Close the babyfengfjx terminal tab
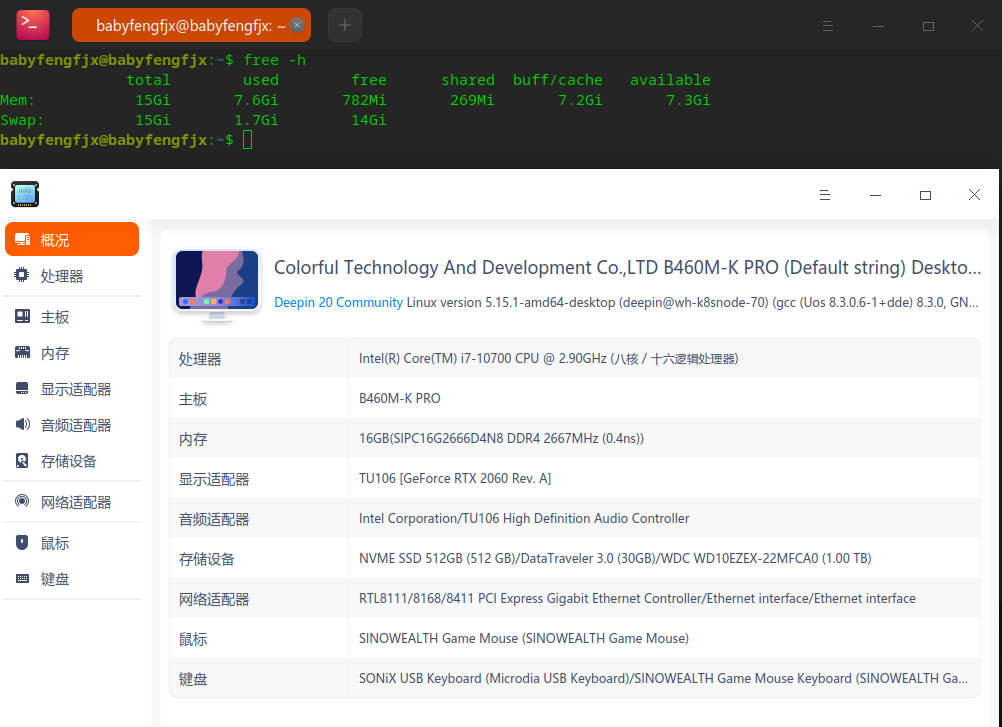Viewport: 1002px width, 727px height. 297,25
